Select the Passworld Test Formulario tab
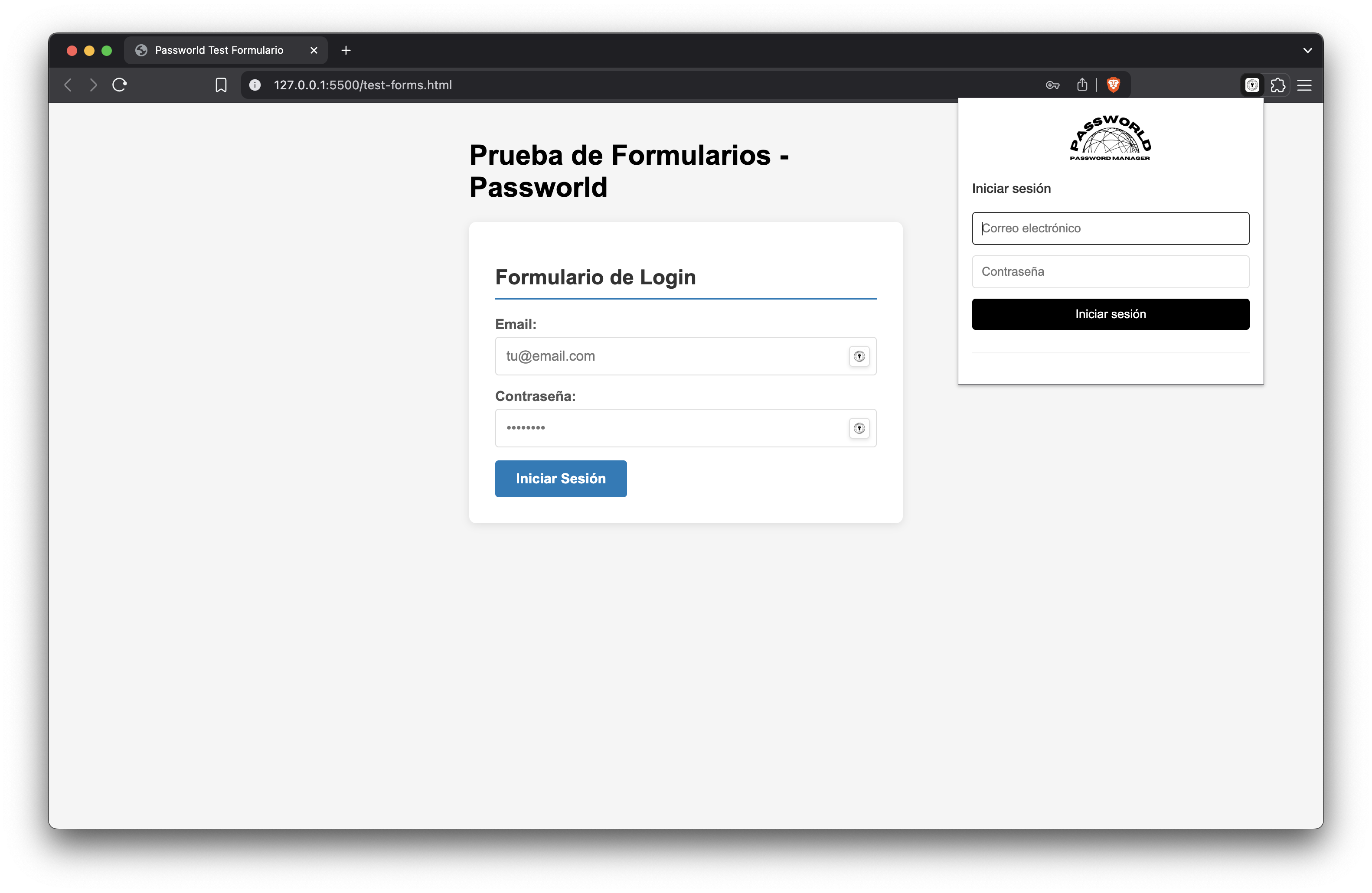 tap(225, 51)
